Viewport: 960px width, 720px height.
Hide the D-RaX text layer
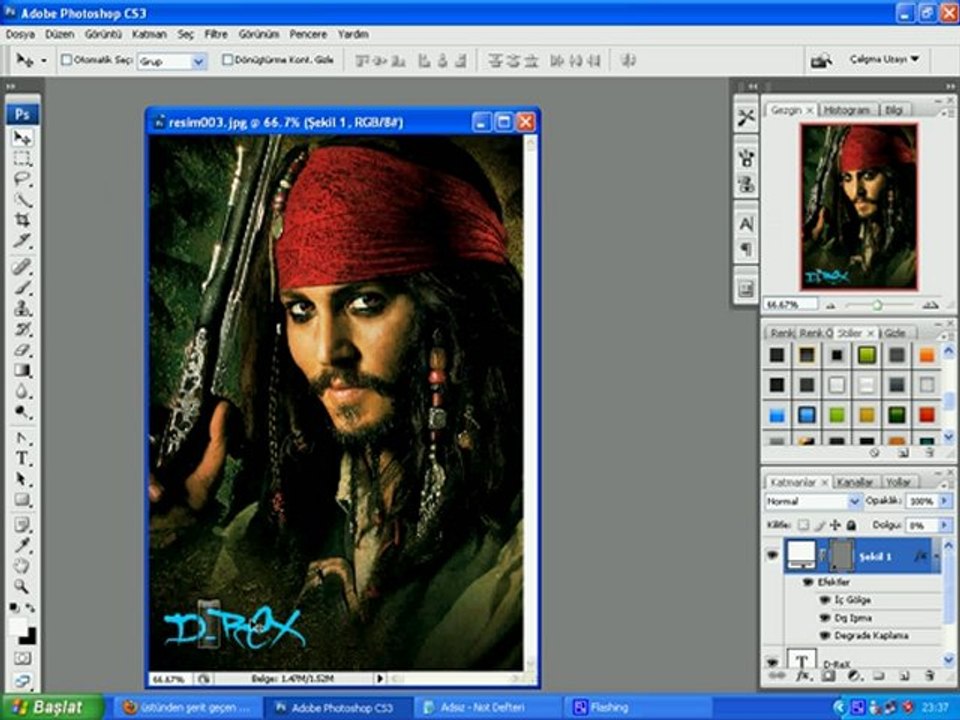773,662
